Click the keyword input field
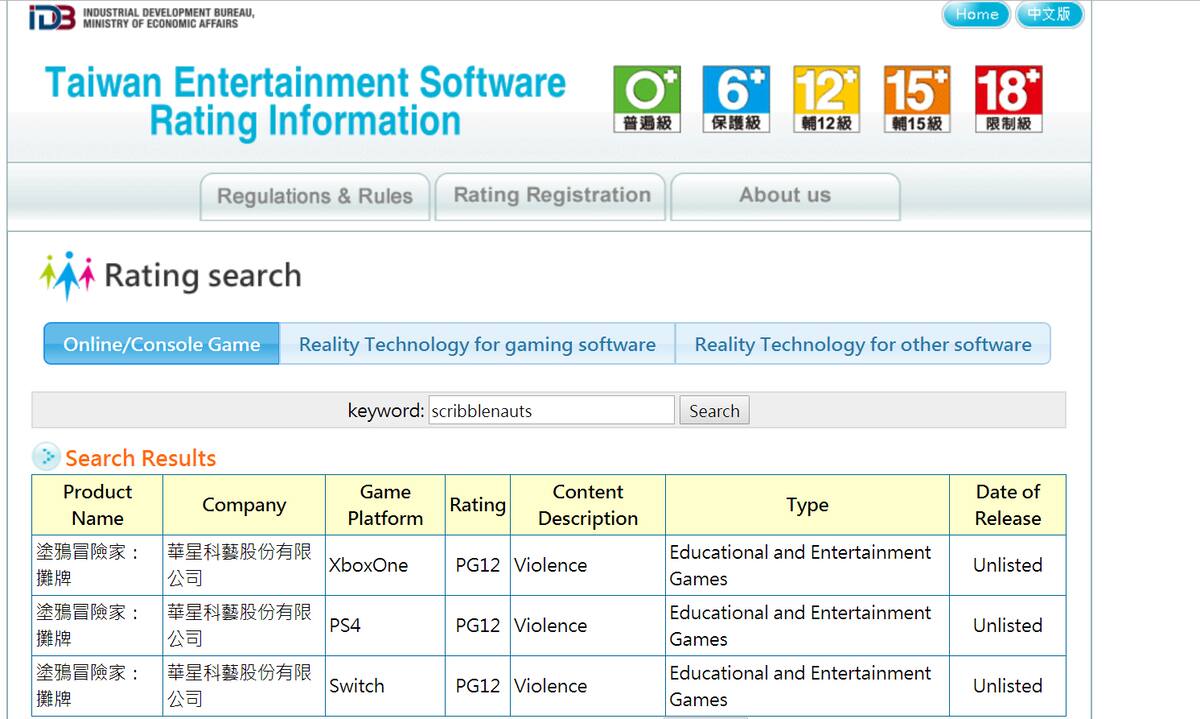 coord(551,410)
